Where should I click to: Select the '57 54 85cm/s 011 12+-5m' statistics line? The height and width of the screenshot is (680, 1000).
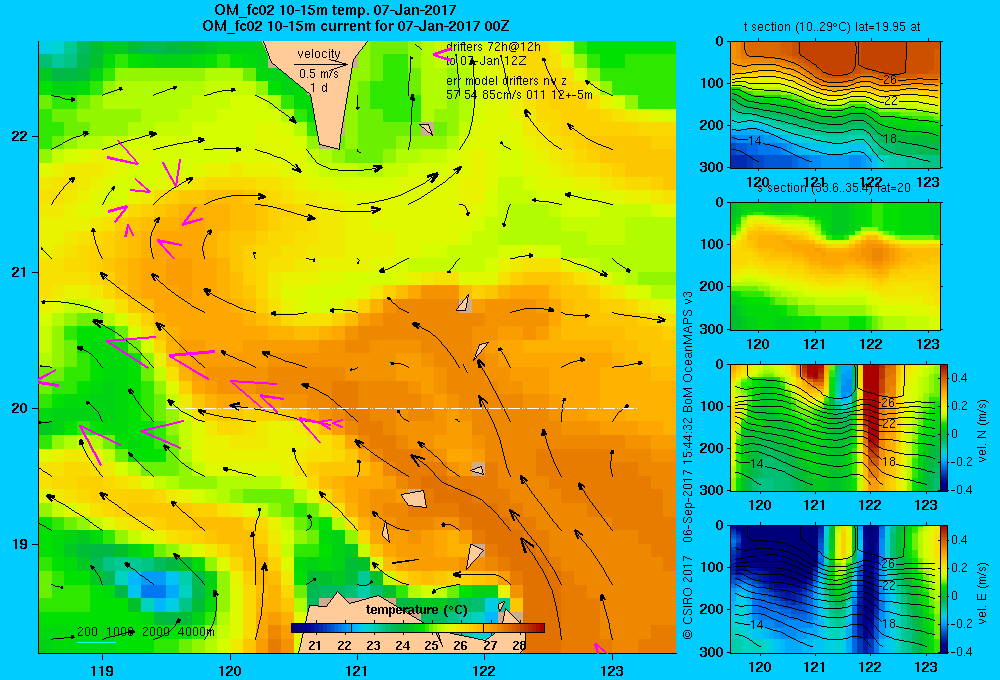coord(519,95)
